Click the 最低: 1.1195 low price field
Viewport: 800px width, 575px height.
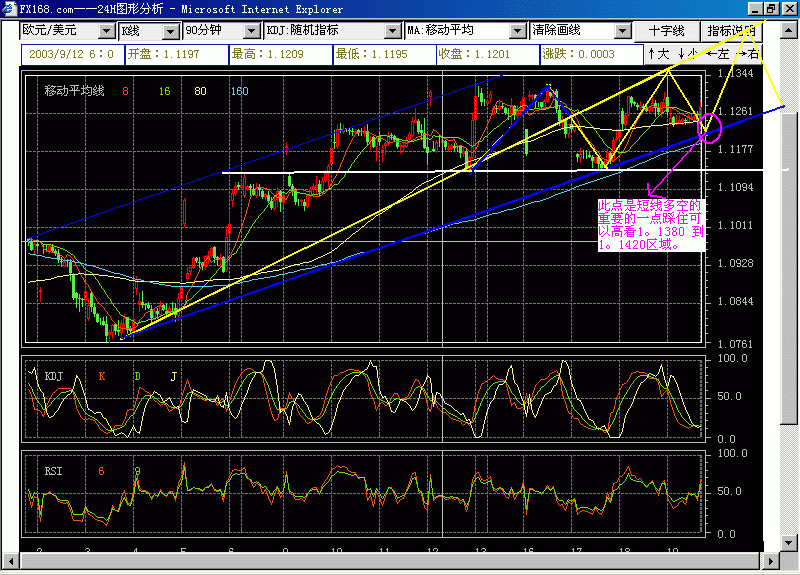[385, 54]
